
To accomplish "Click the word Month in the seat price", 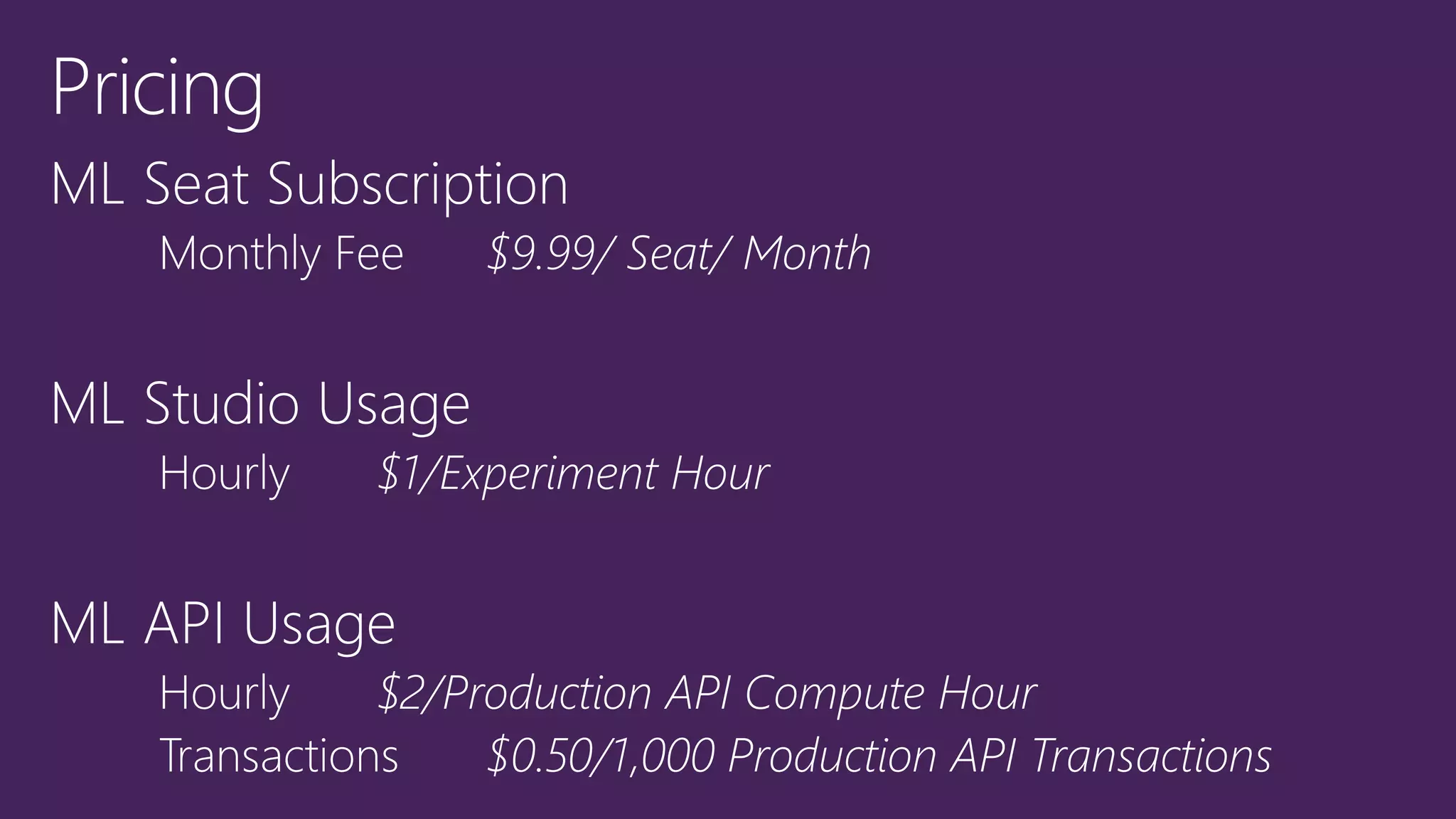I will tap(807, 254).
